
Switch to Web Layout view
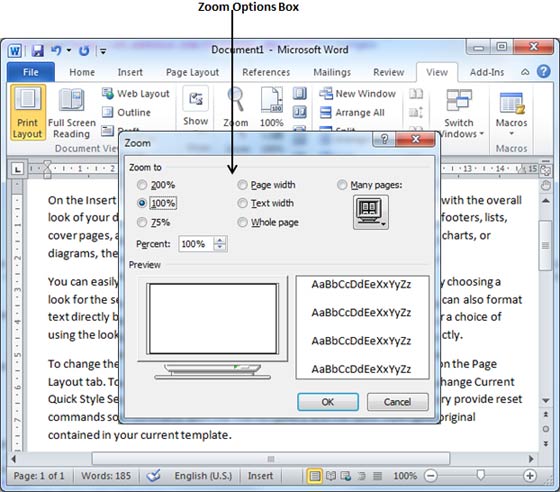(x=135, y=94)
